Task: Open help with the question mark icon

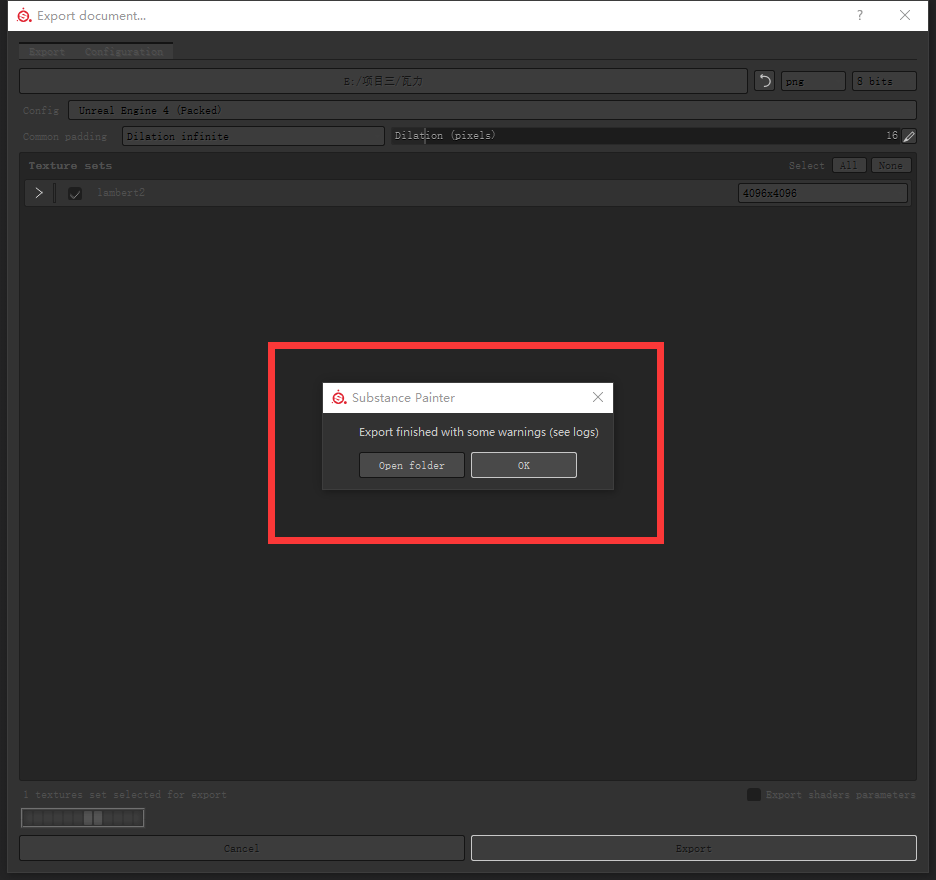Action: click(860, 15)
